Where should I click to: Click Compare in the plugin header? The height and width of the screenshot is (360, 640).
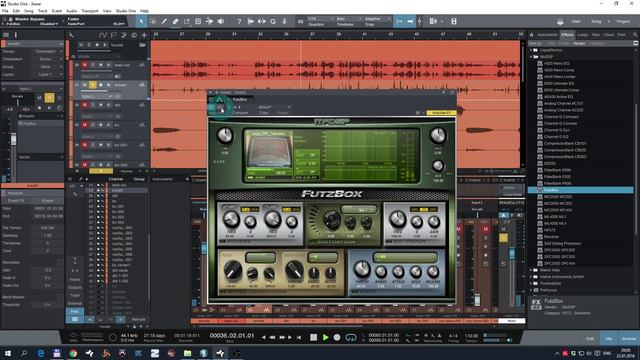point(240,113)
